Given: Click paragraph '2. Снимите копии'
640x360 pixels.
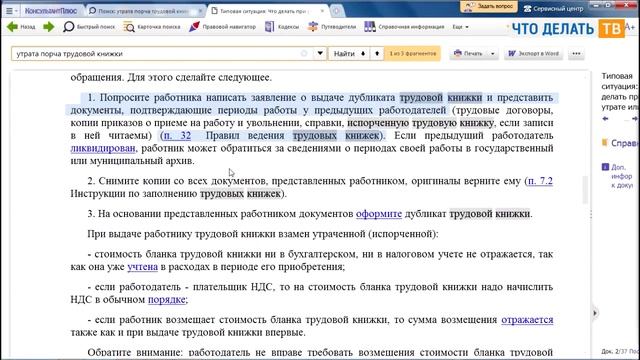Looking at the screenshot, I should [312, 187].
